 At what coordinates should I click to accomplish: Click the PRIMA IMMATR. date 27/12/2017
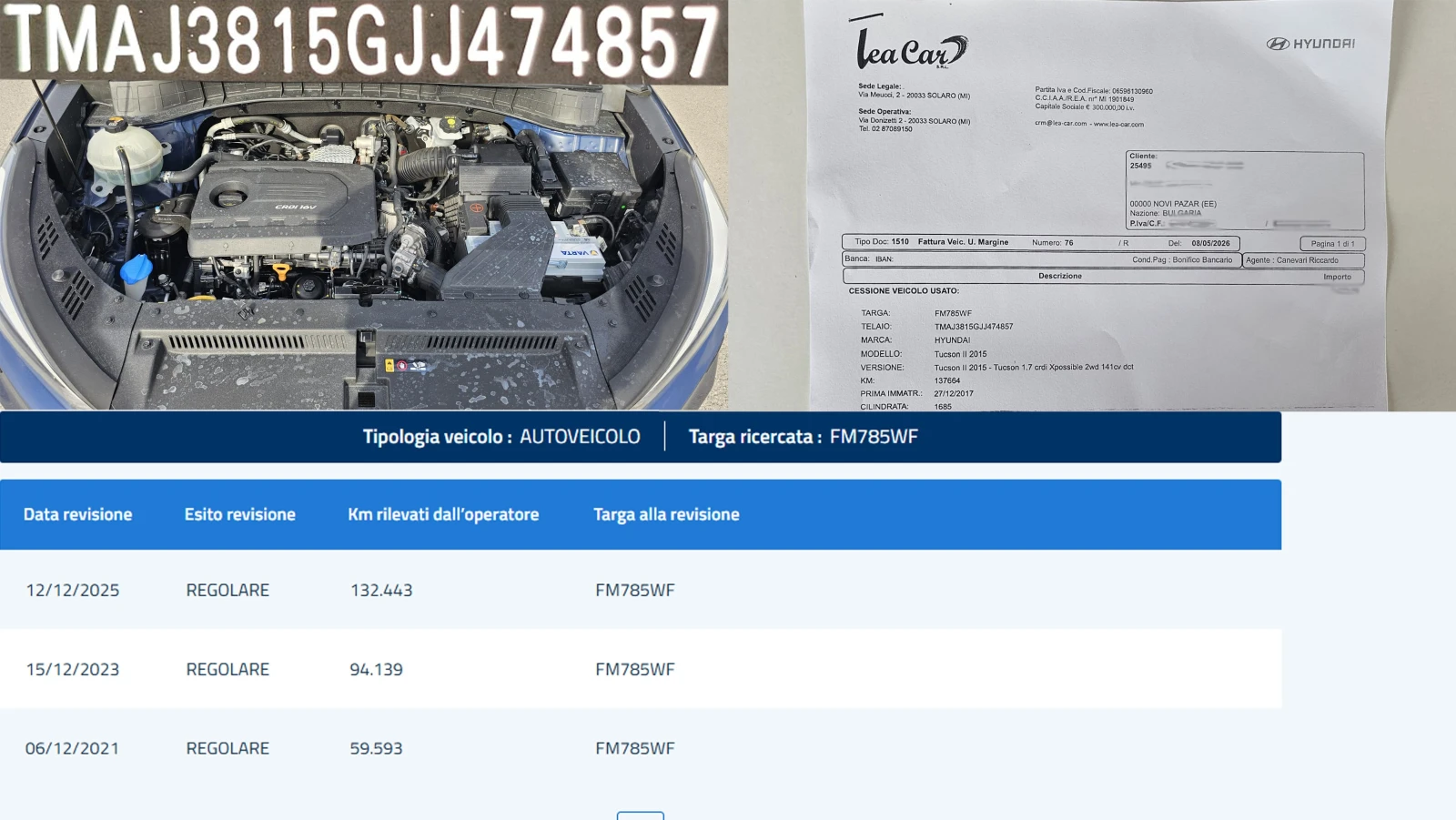(x=954, y=393)
